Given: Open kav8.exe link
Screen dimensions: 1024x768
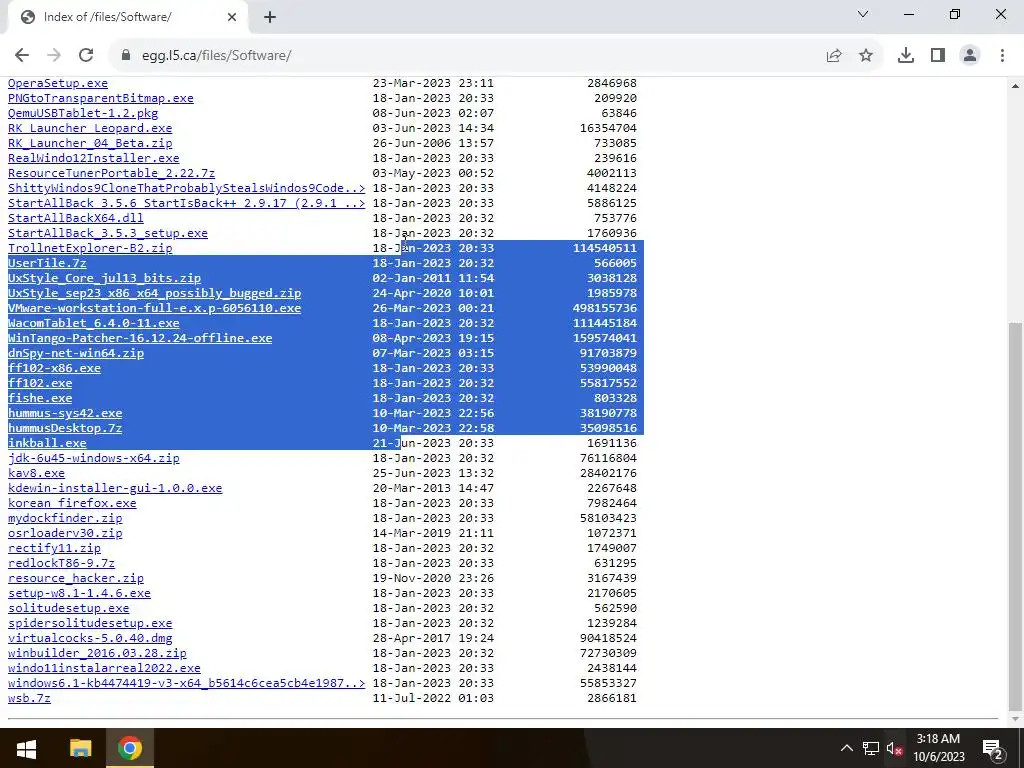Looking at the screenshot, I should 36,473.
